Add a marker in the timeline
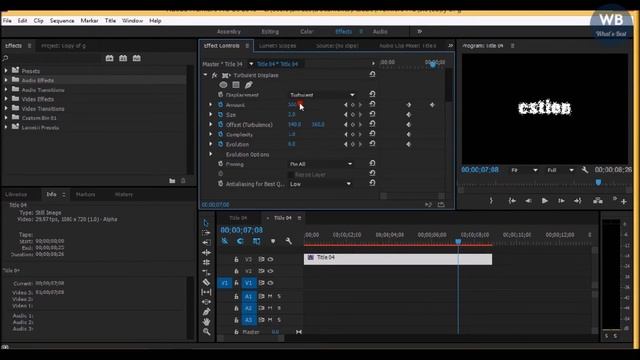The width and height of the screenshot is (640, 360). [273, 241]
